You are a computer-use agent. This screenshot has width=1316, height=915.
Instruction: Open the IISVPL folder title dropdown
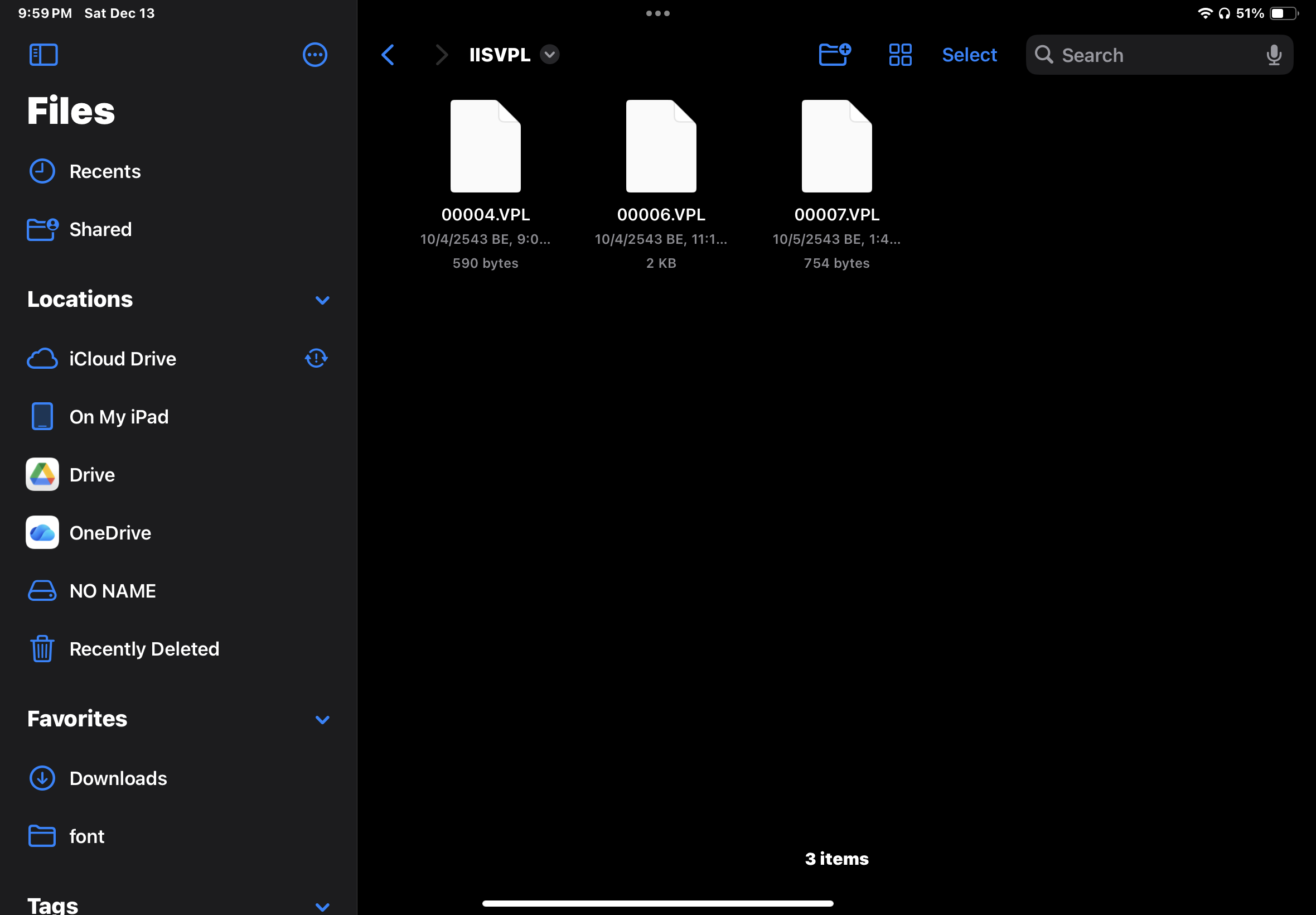click(x=549, y=55)
